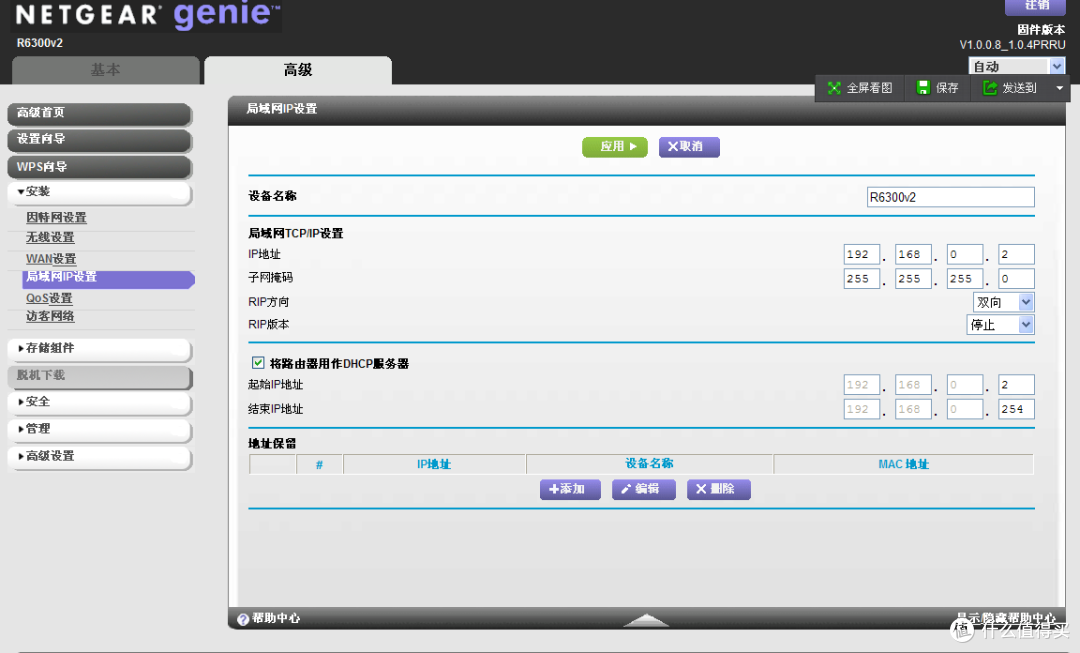
Task: Click the 保存 save icon
Action: pos(923,87)
